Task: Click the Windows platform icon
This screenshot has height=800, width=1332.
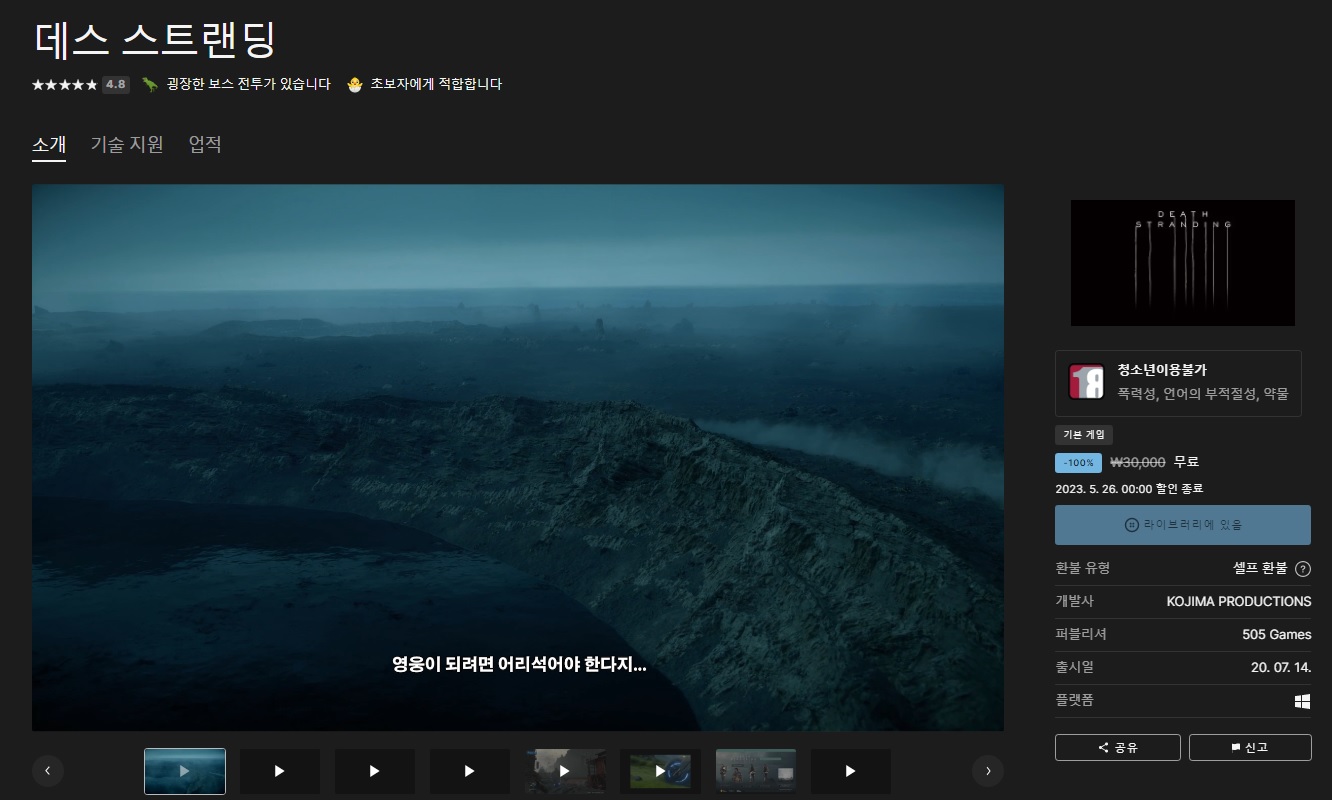Action: (x=1302, y=702)
